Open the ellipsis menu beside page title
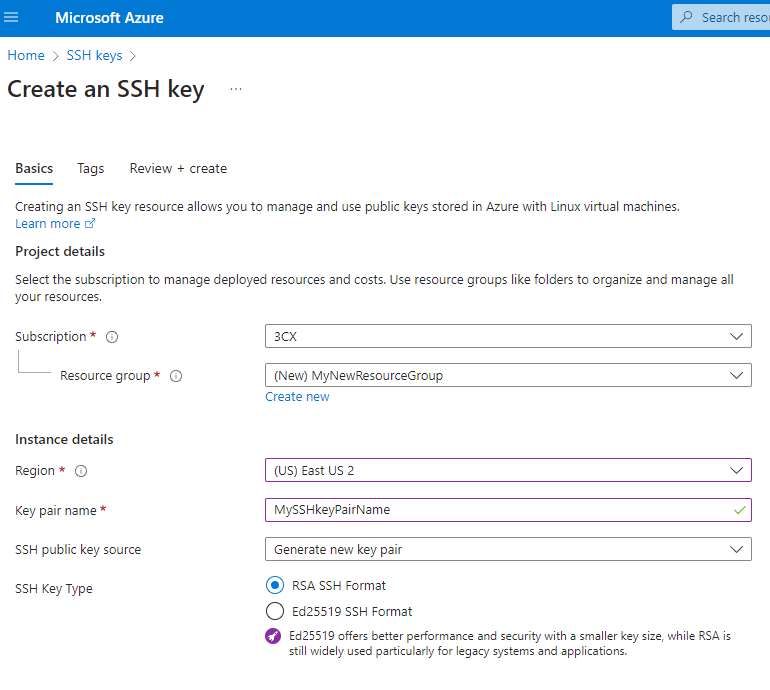 coord(236,89)
